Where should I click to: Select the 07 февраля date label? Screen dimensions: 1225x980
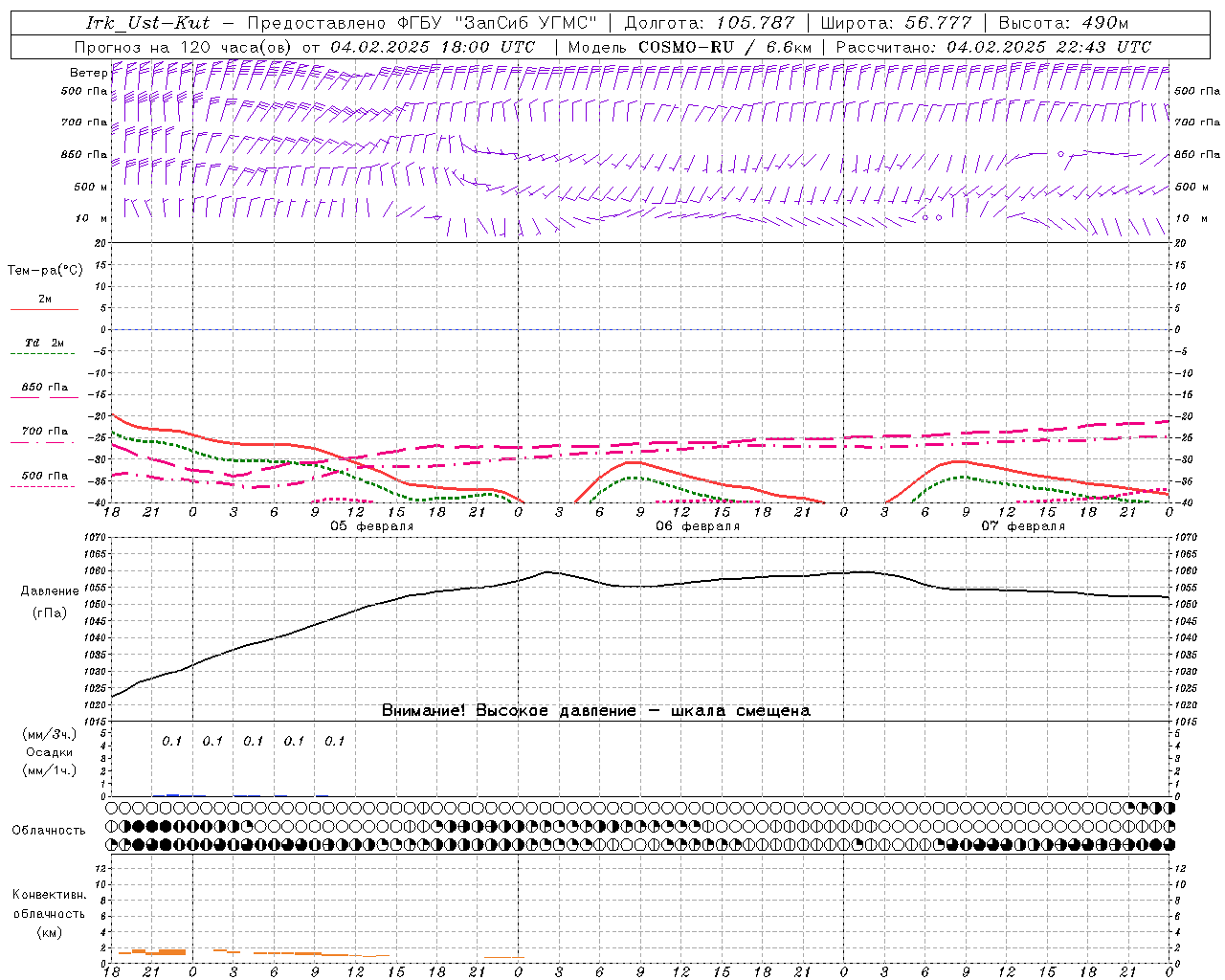(x=1023, y=526)
